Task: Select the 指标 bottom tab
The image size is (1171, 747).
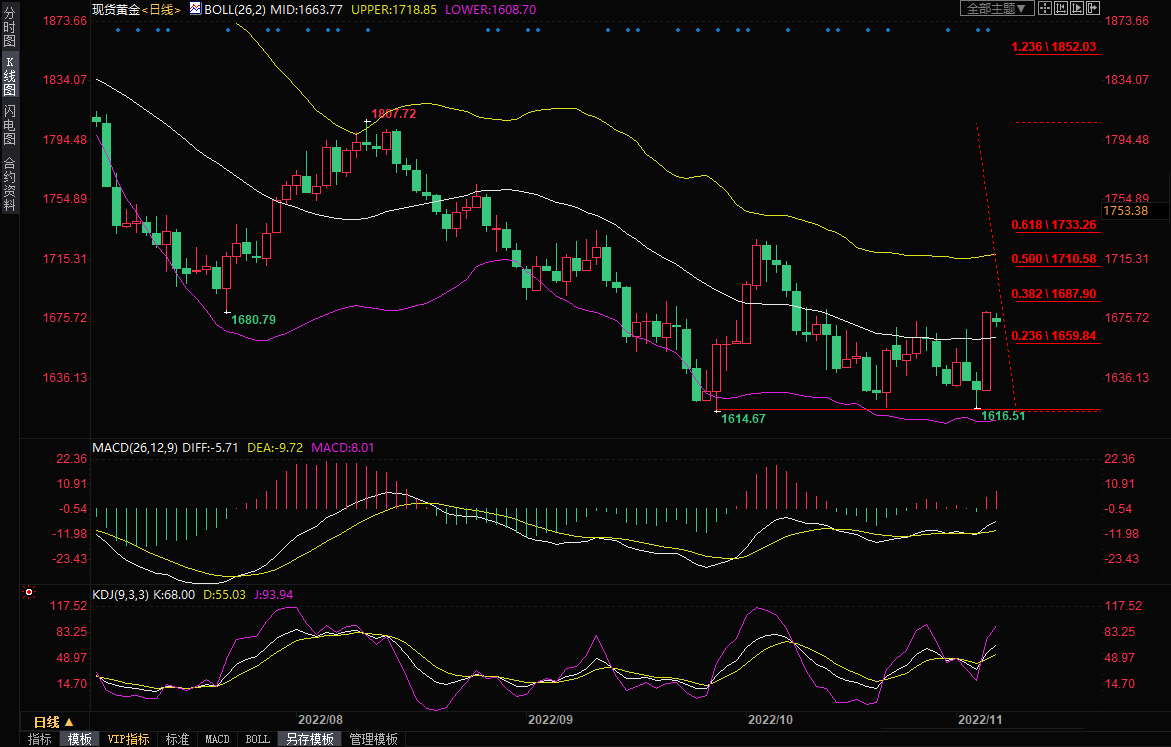Action: [40, 739]
